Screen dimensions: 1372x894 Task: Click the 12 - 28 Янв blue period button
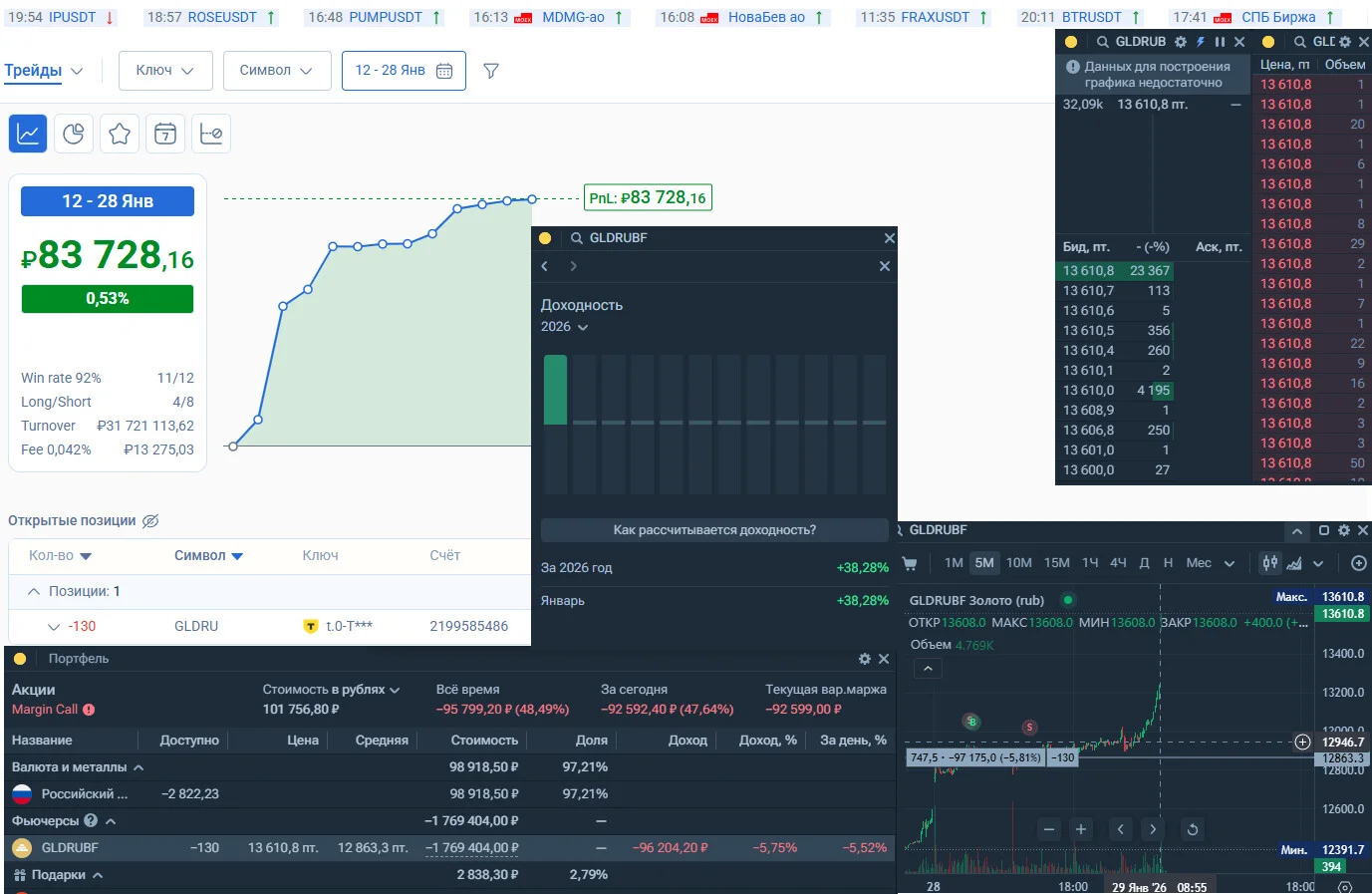(x=108, y=201)
